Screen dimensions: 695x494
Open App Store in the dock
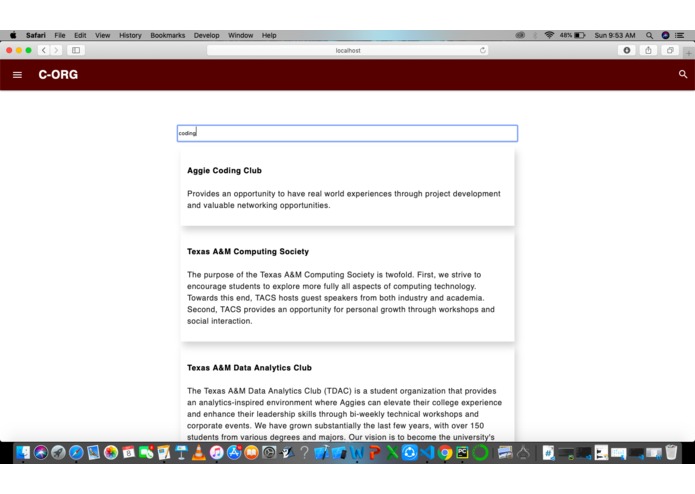click(234, 453)
